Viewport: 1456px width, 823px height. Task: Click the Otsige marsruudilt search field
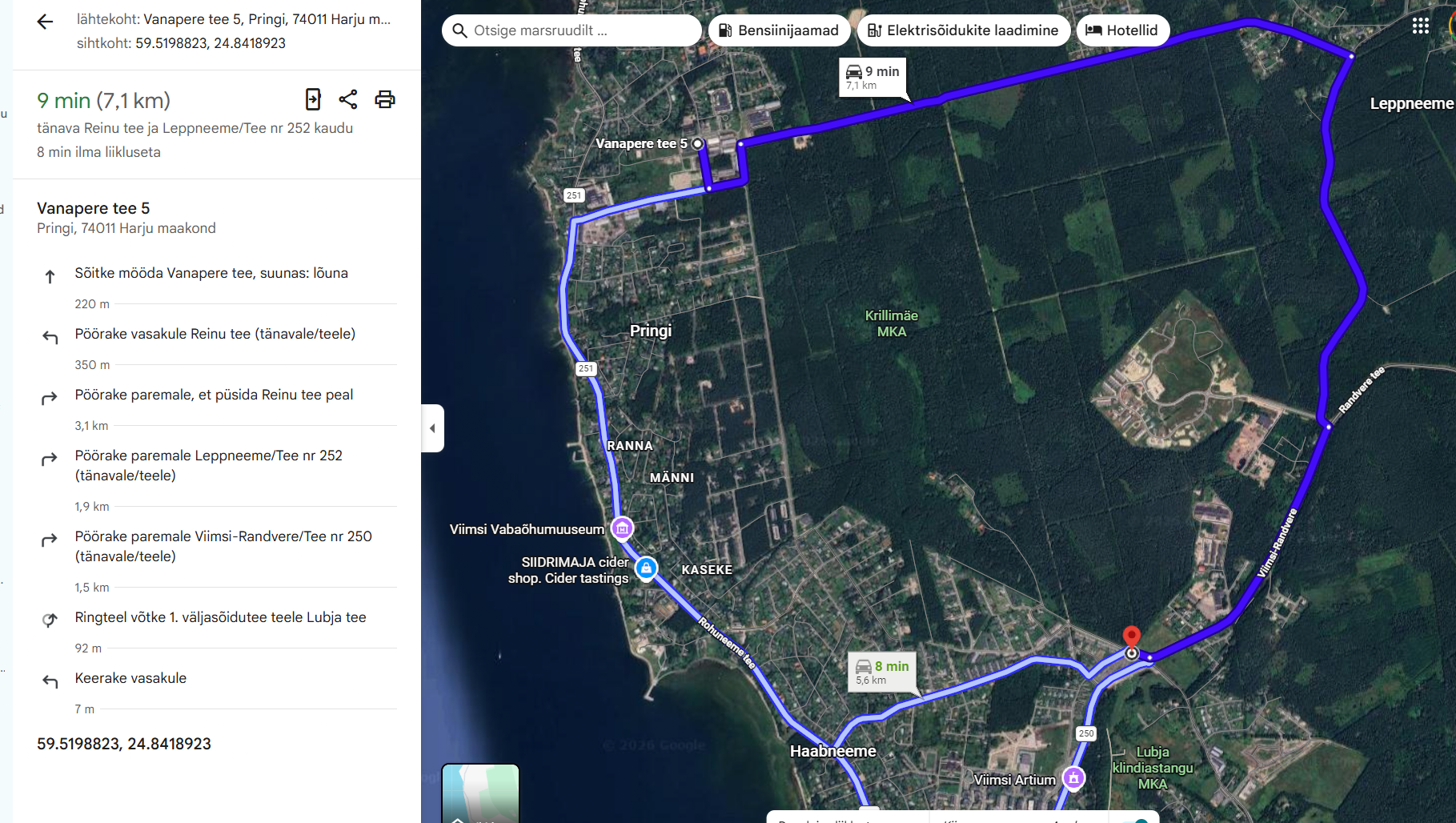572,30
